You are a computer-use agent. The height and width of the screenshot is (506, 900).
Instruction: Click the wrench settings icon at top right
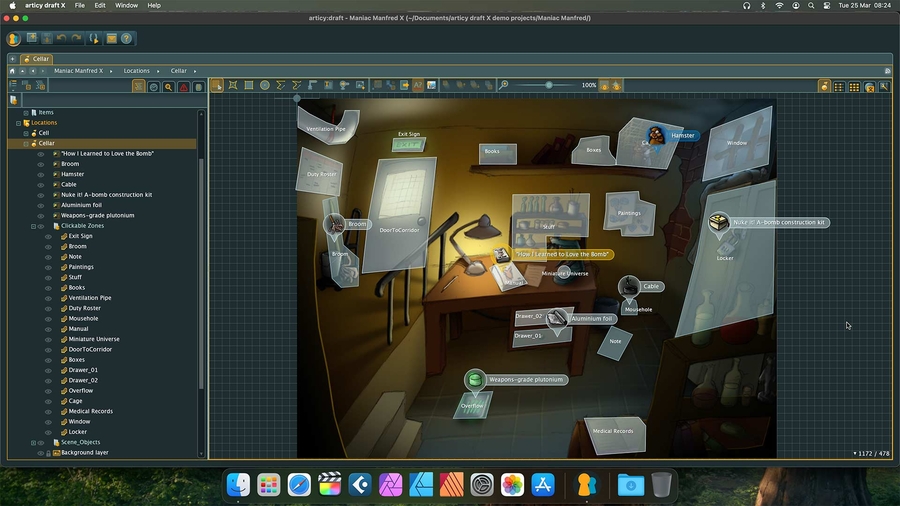884,87
